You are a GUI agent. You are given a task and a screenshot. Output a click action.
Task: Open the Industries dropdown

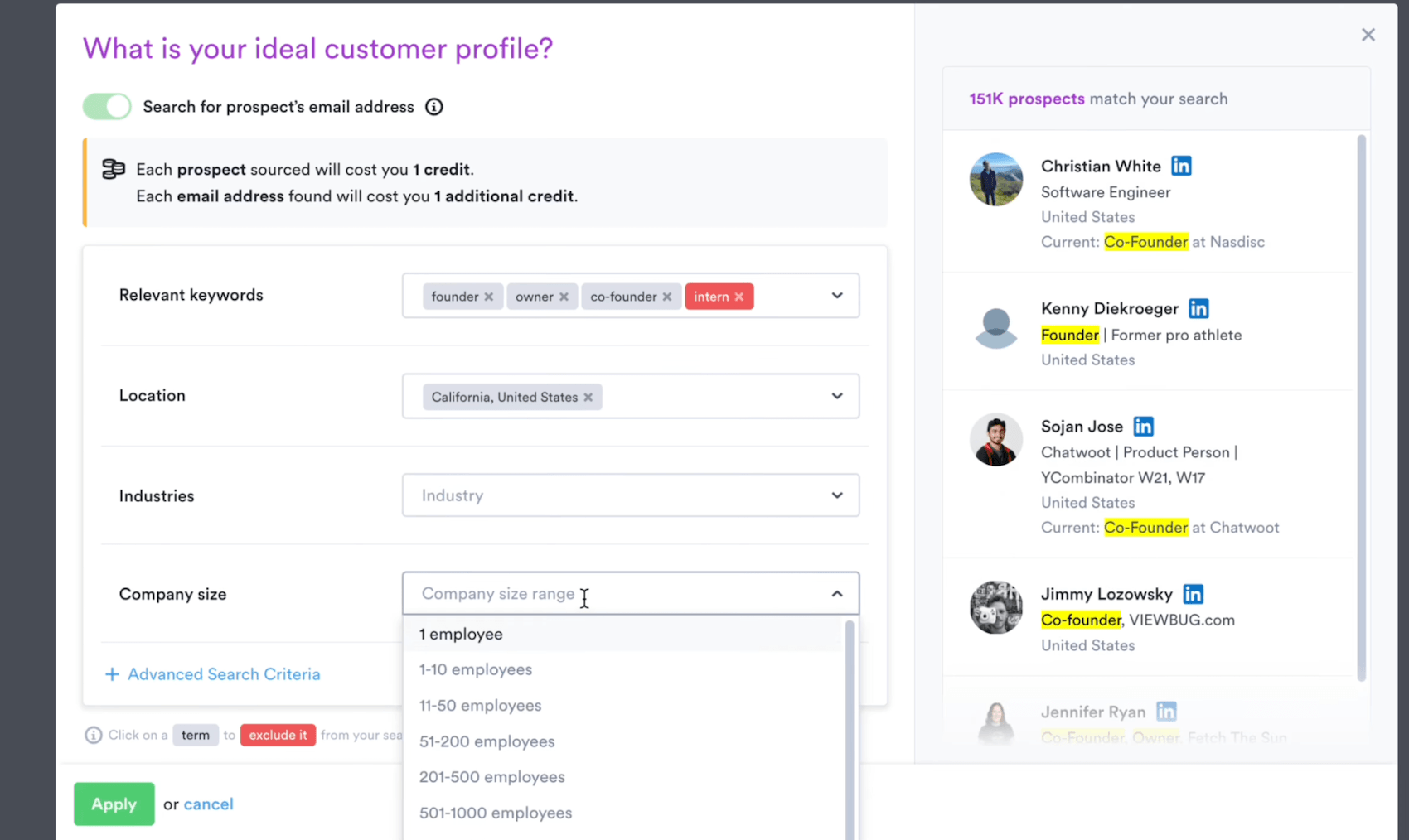tap(631, 495)
